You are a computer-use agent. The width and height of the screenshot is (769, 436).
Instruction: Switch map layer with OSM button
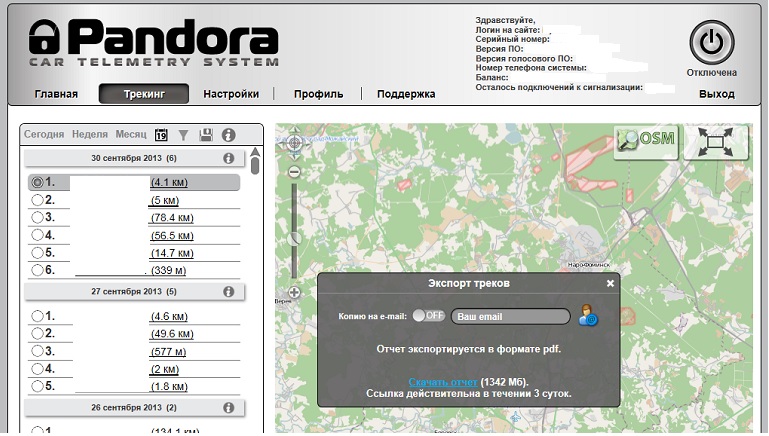[x=645, y=141]
